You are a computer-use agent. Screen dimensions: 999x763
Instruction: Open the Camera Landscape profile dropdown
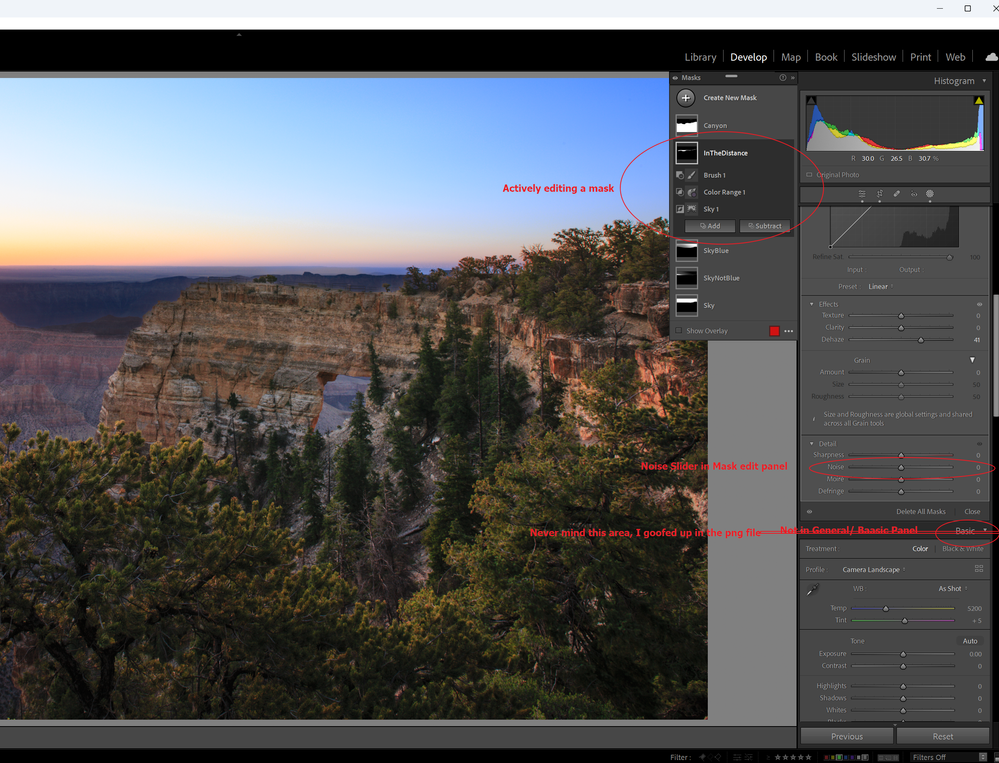coord(873,569)
